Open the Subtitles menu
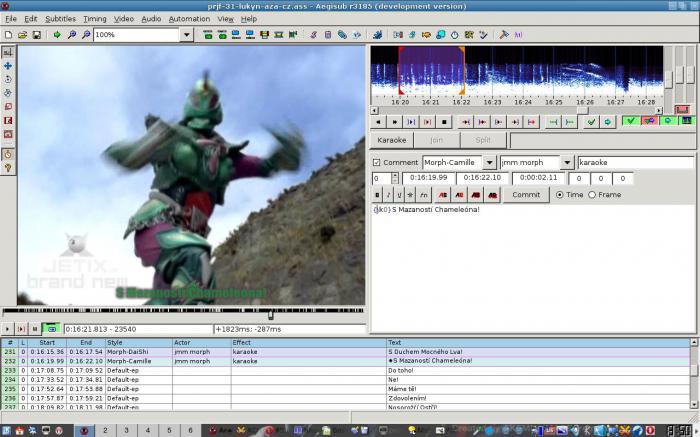700x437 pixels. (60, 19)
